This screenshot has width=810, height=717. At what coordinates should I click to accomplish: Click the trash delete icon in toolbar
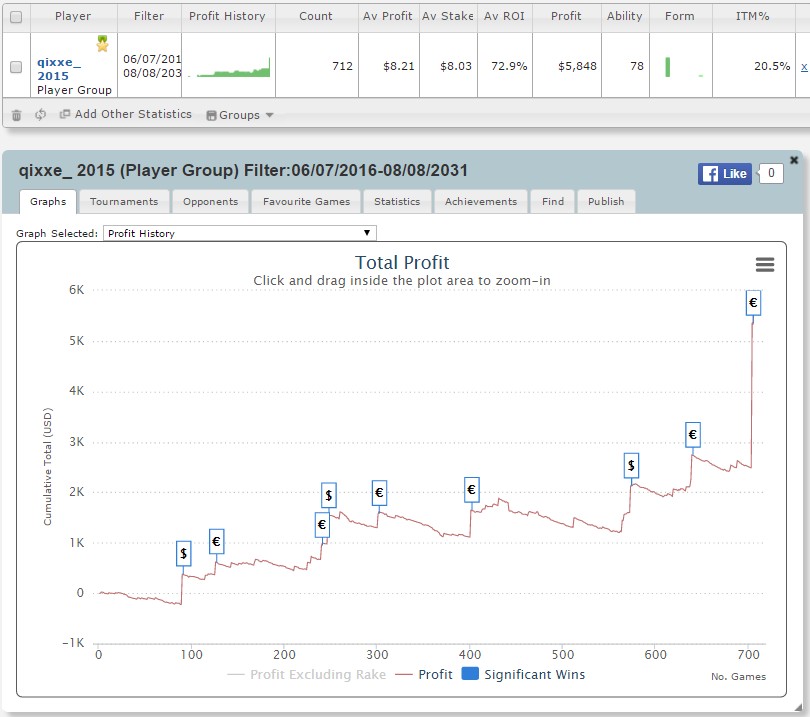pyautogui.click(x=17, y=115)
